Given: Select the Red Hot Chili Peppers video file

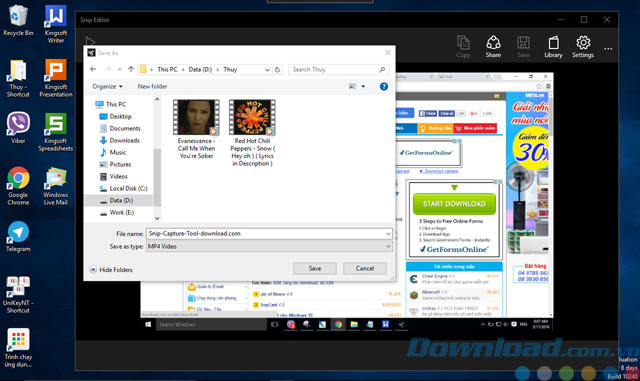Looking at the screenshot, I should pos(252,133).
